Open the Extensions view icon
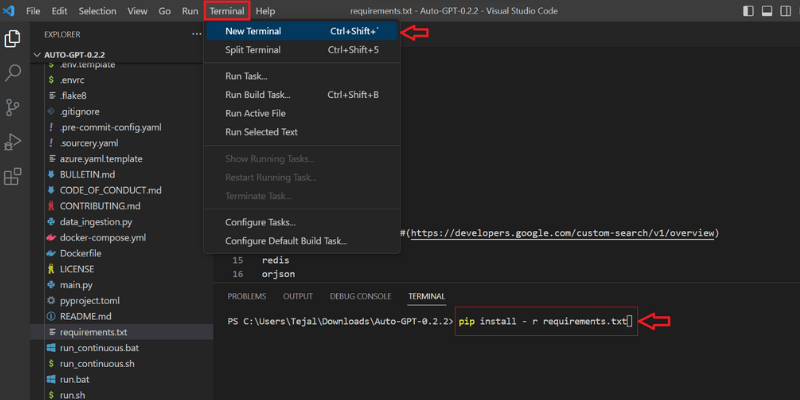The image size is (800, 400). pos(13,177)
